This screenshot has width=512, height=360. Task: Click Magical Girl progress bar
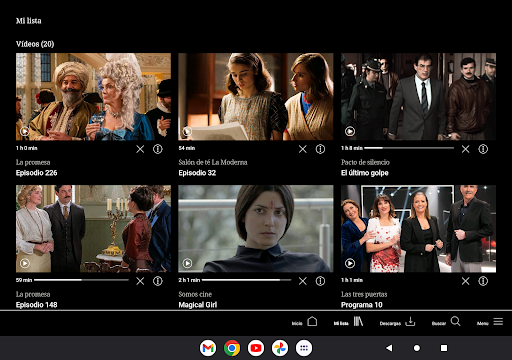click(x=246, y=280)
